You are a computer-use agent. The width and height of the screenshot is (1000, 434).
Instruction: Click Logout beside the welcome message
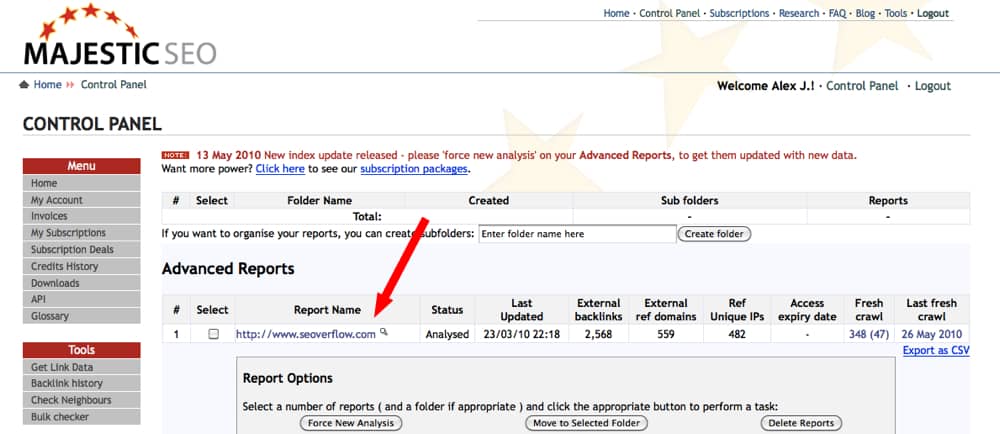933,86
